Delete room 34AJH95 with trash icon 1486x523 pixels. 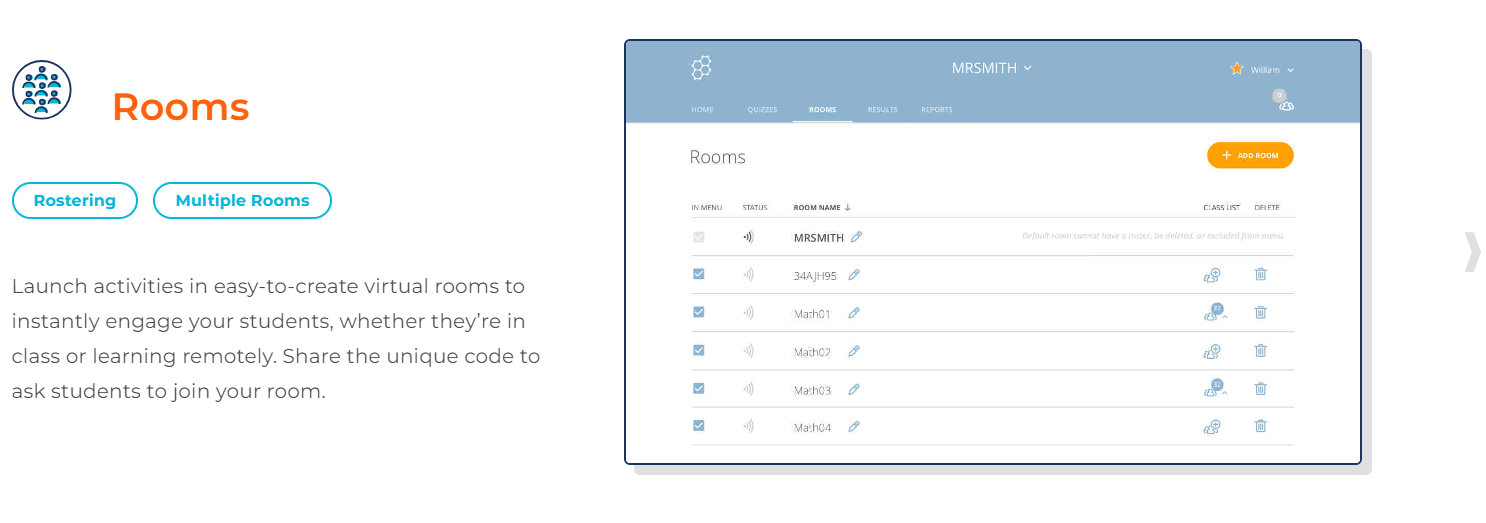pos(1261,274)
